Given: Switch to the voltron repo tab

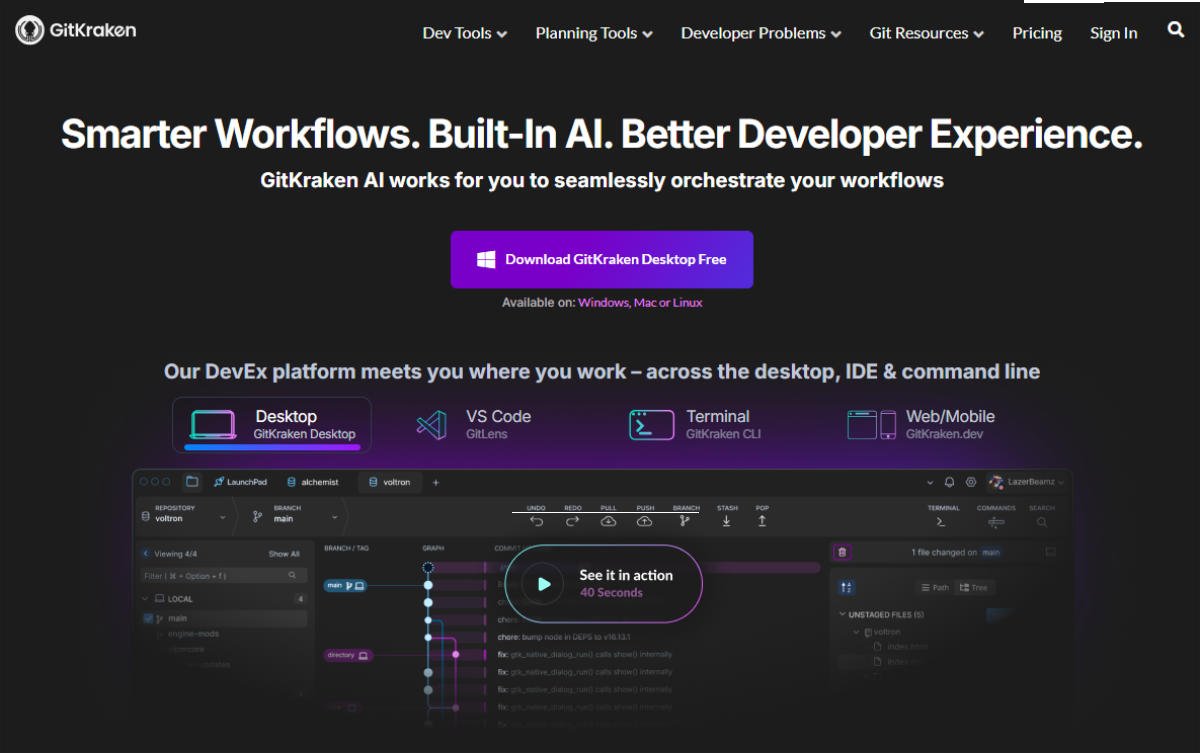Looking at the screenshot, I should (390, 482).
